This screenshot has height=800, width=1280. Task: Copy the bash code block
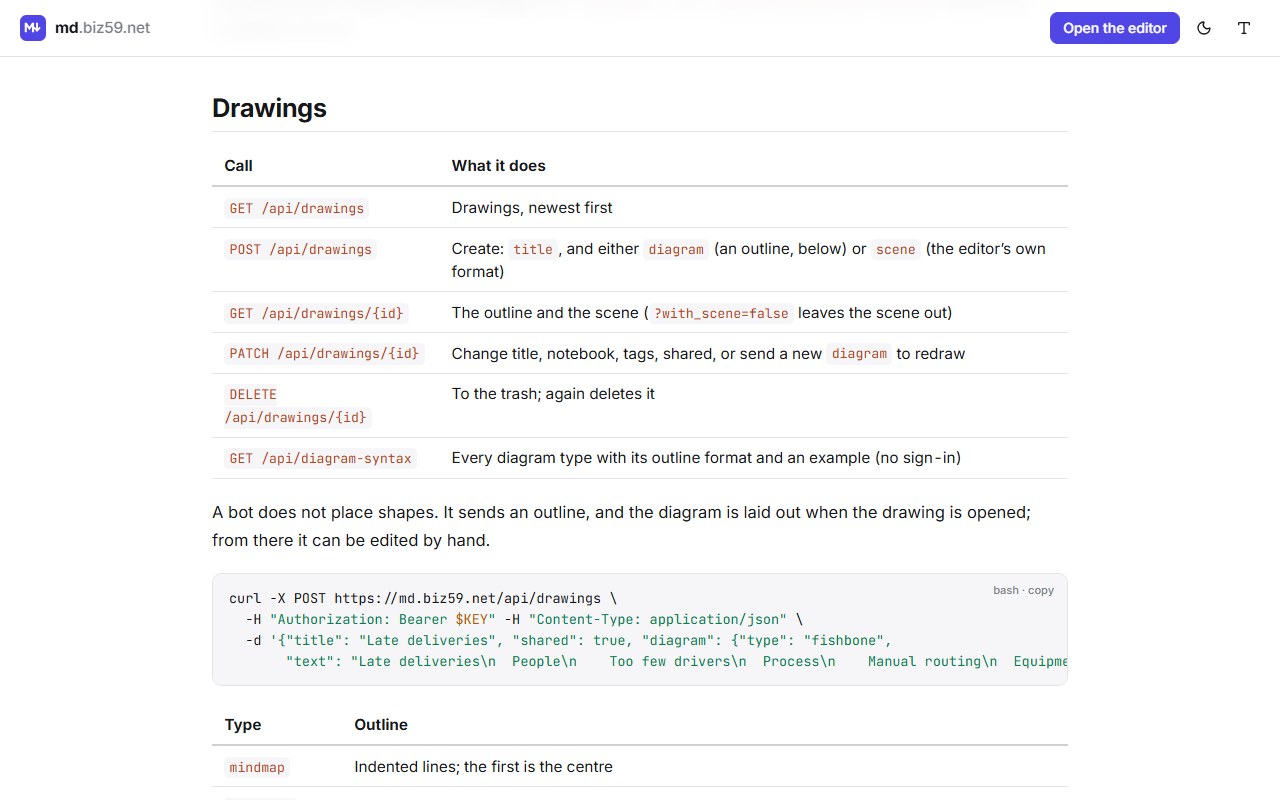click(x=1023, y=590)
